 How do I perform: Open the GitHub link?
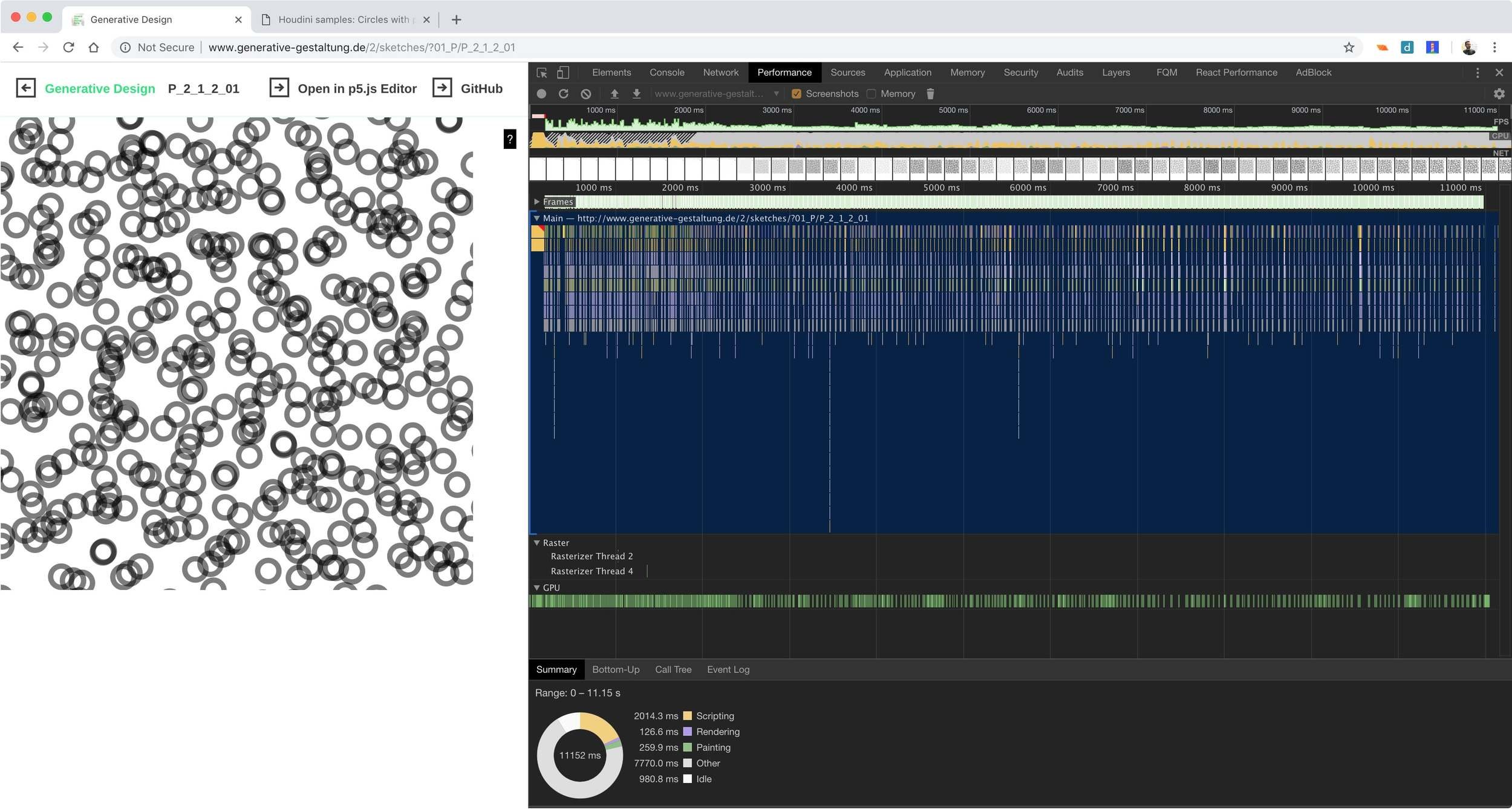pyautogui.click(x=481, y=88)
